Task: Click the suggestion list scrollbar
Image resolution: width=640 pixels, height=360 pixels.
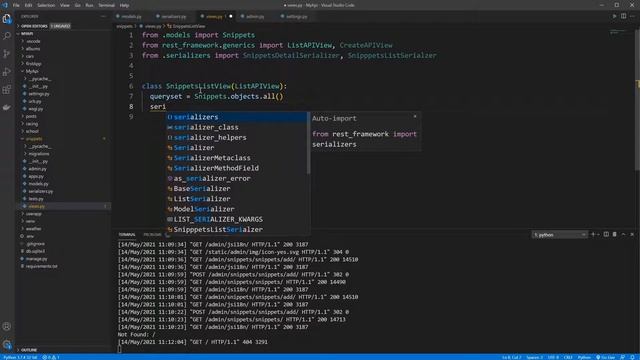Action: (x=309, y=143)
